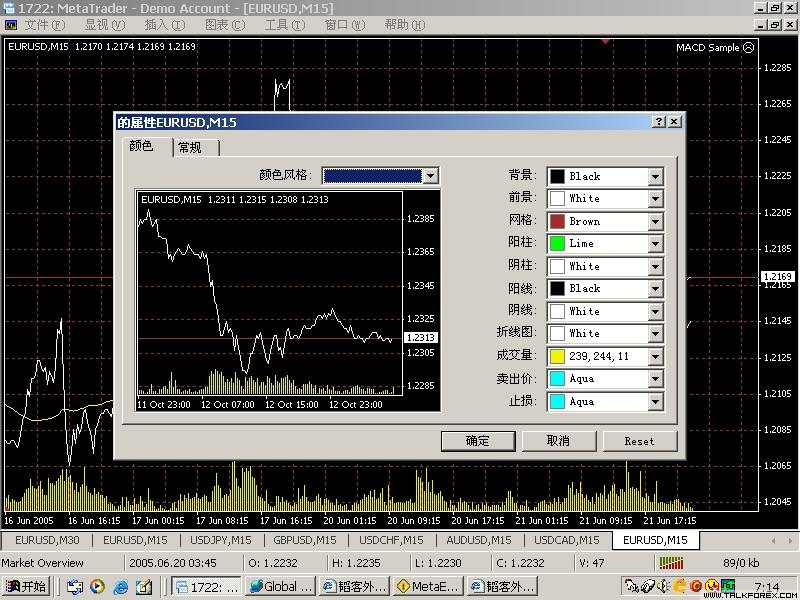Open the 阳线 Black color dropdown
This screenshot has height=600, width=800.
point(656,289)
